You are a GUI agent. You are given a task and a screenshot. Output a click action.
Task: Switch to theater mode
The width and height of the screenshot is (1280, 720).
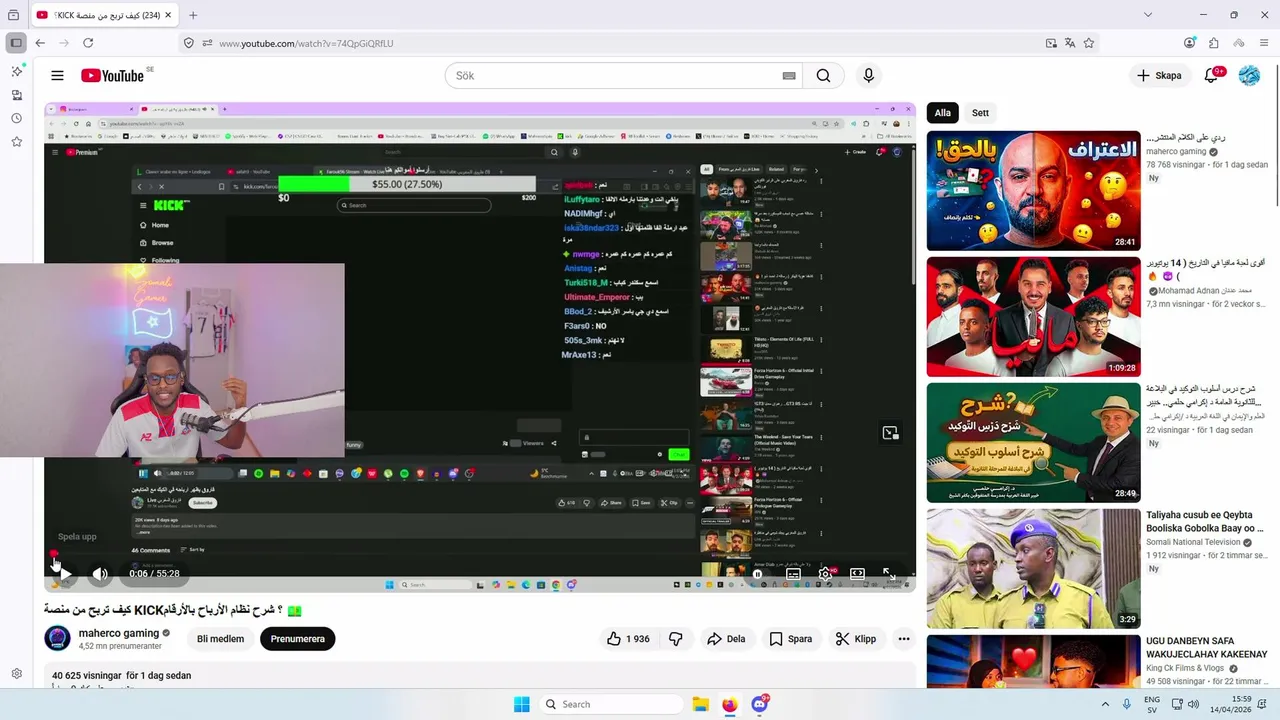pos(857,573)
